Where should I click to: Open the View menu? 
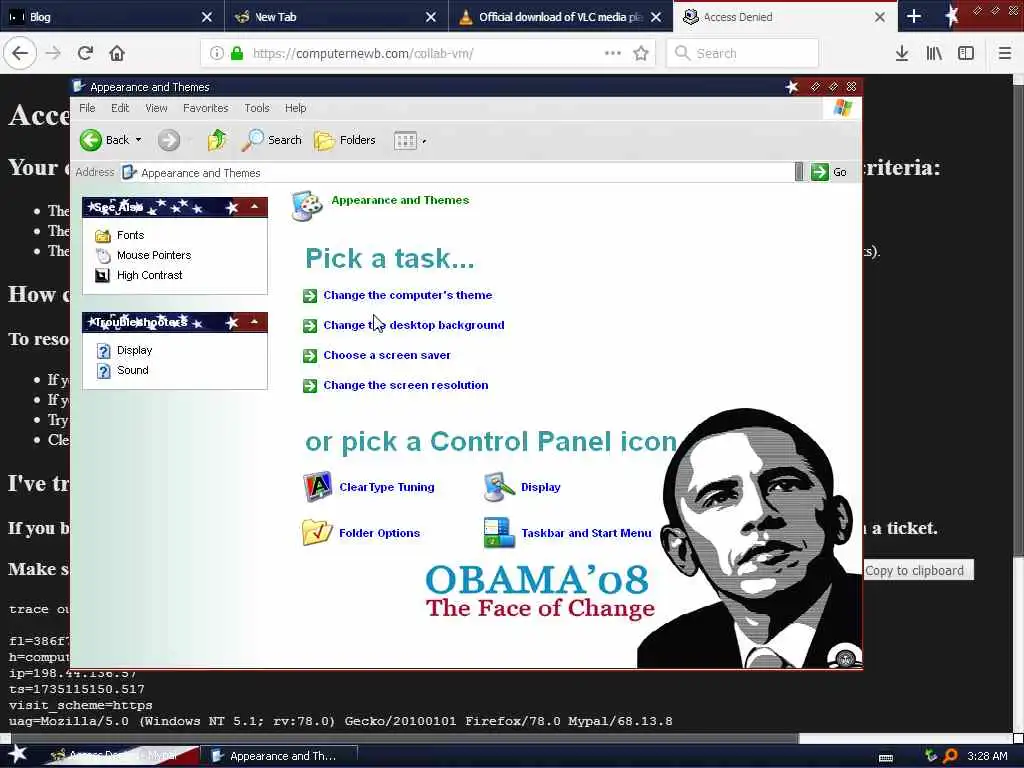[156, 108]
